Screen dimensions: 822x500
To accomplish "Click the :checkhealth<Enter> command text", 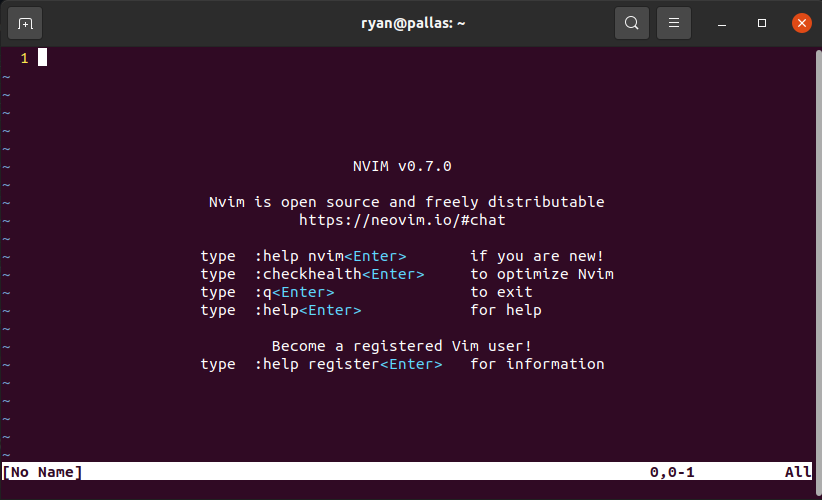I will point(339,274).
